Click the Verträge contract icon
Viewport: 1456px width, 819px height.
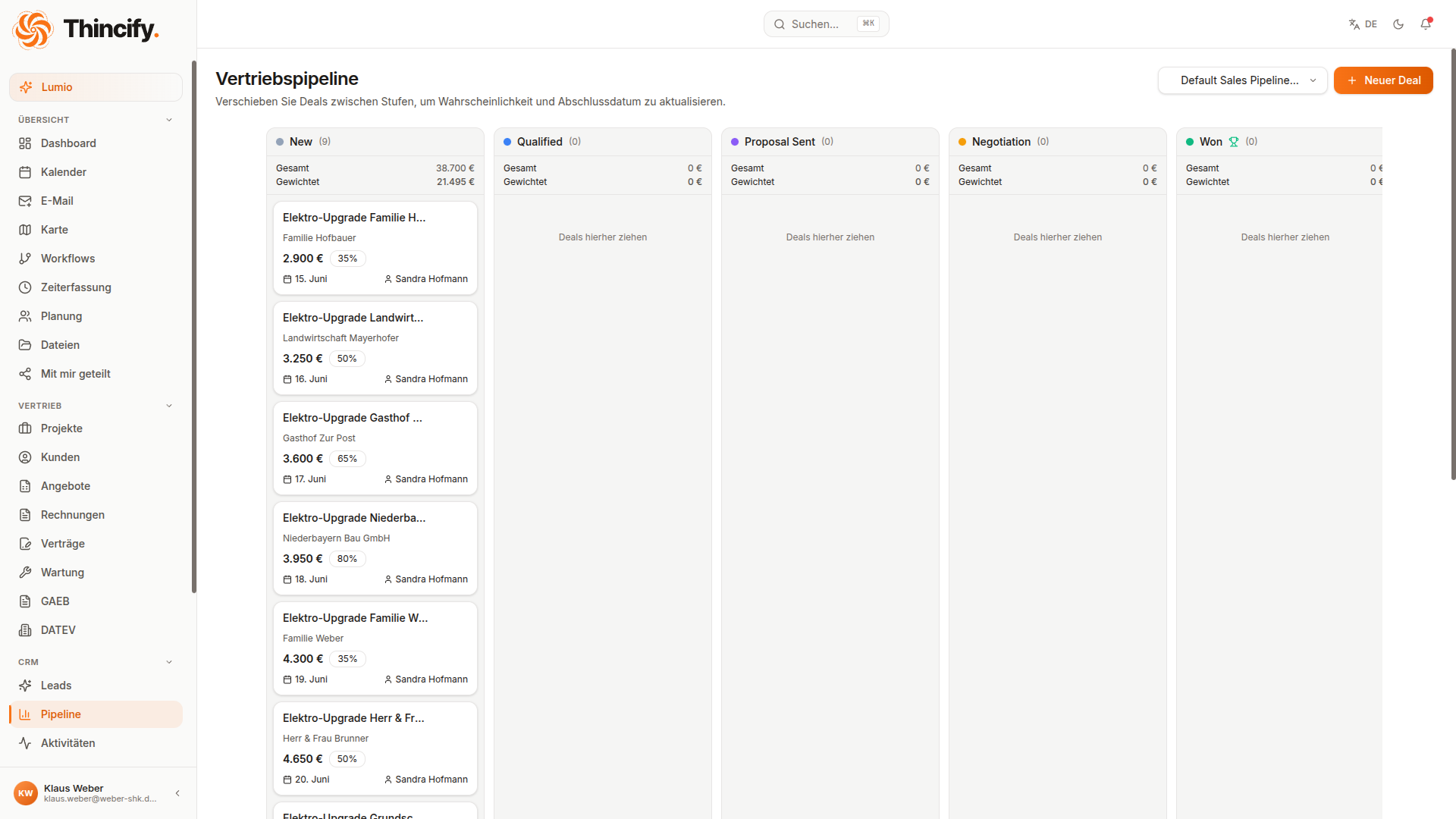[x=25, y=544]
